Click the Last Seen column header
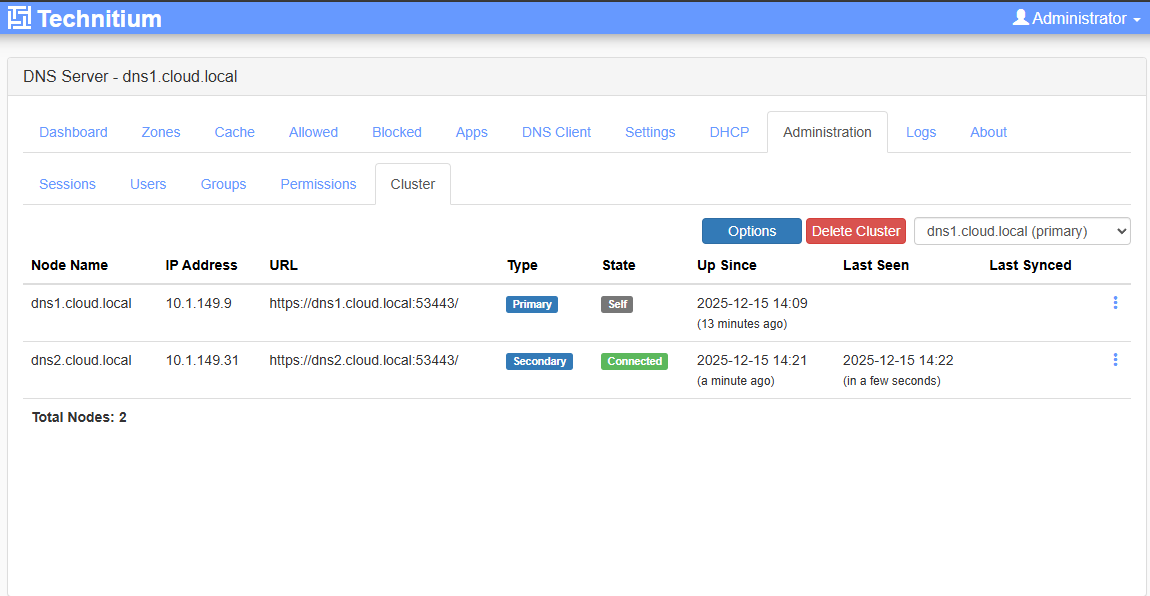1150x596 pixels. click(x=876, y=265)
